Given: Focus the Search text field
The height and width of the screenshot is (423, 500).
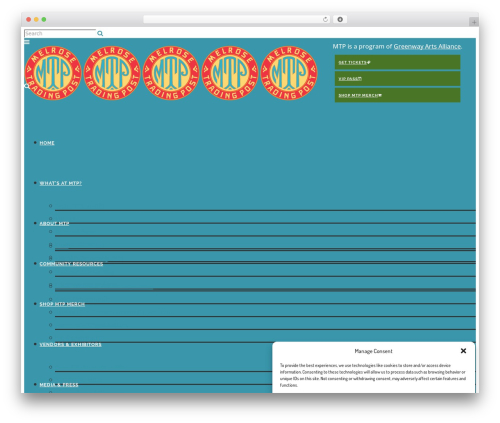Looking at the screenshot, I should coord(60,33).
